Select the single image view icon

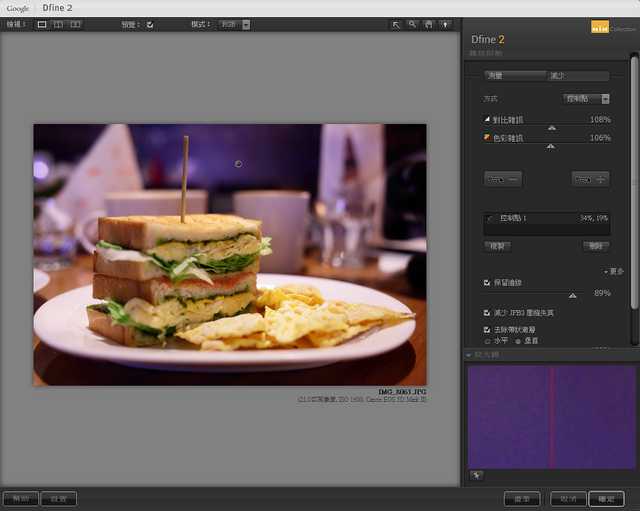(42, 24)
